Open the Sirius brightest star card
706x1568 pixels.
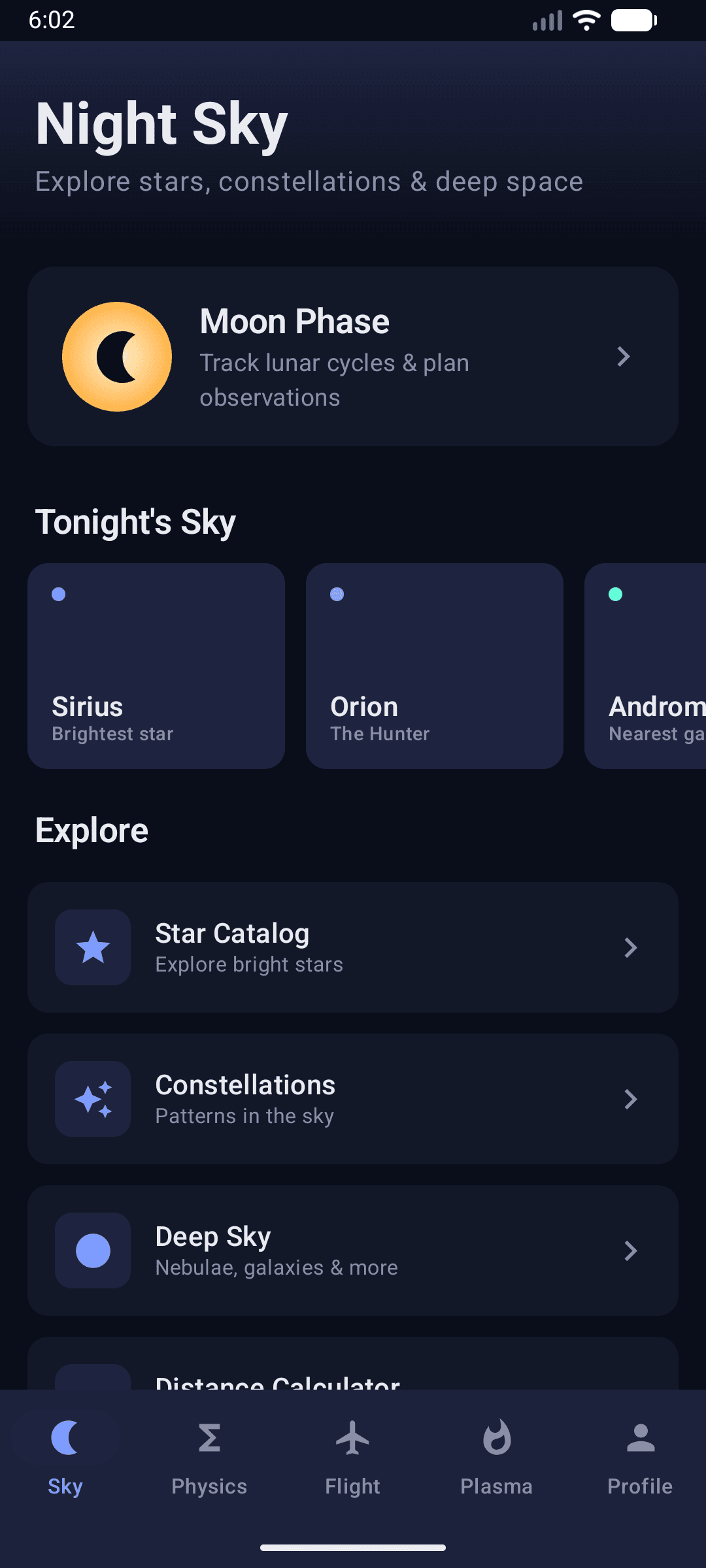156,666
